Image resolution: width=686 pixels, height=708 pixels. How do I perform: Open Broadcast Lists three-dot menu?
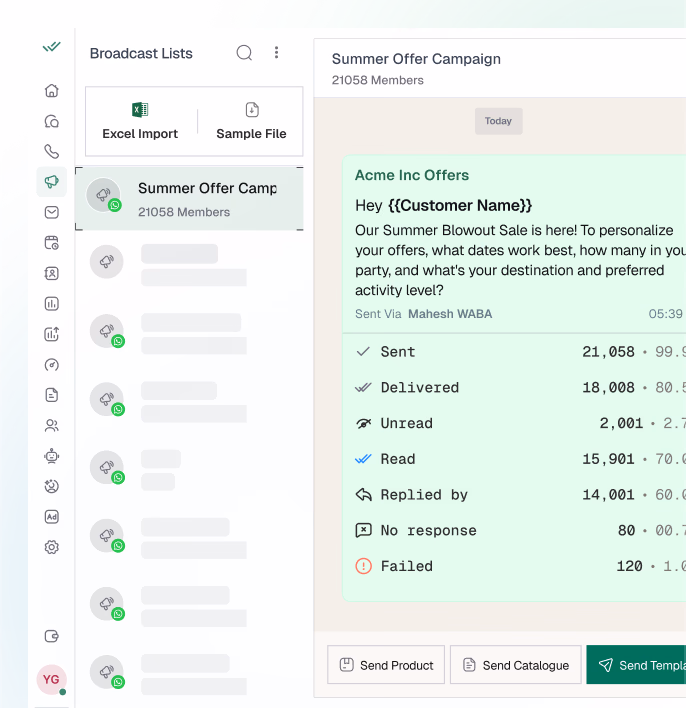277,53
